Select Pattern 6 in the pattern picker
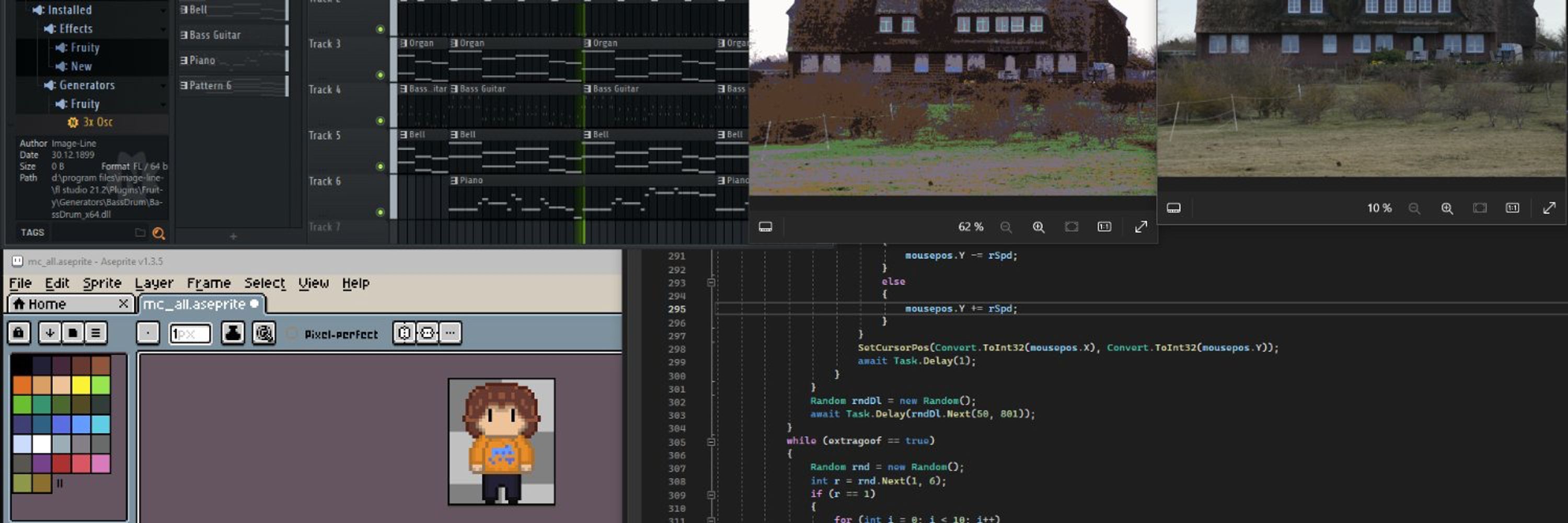 click(234, 86)
